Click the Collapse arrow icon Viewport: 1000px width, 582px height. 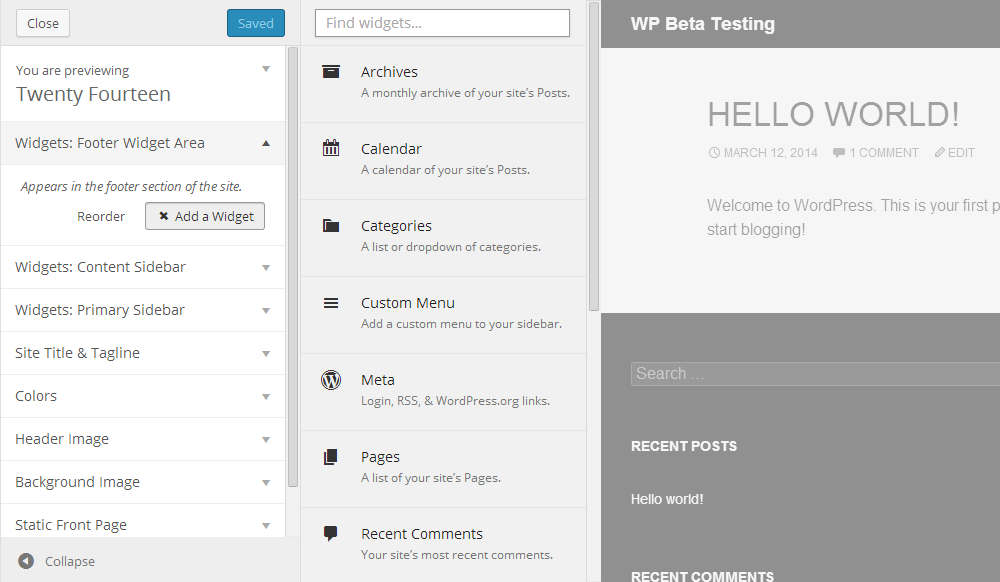26,561
